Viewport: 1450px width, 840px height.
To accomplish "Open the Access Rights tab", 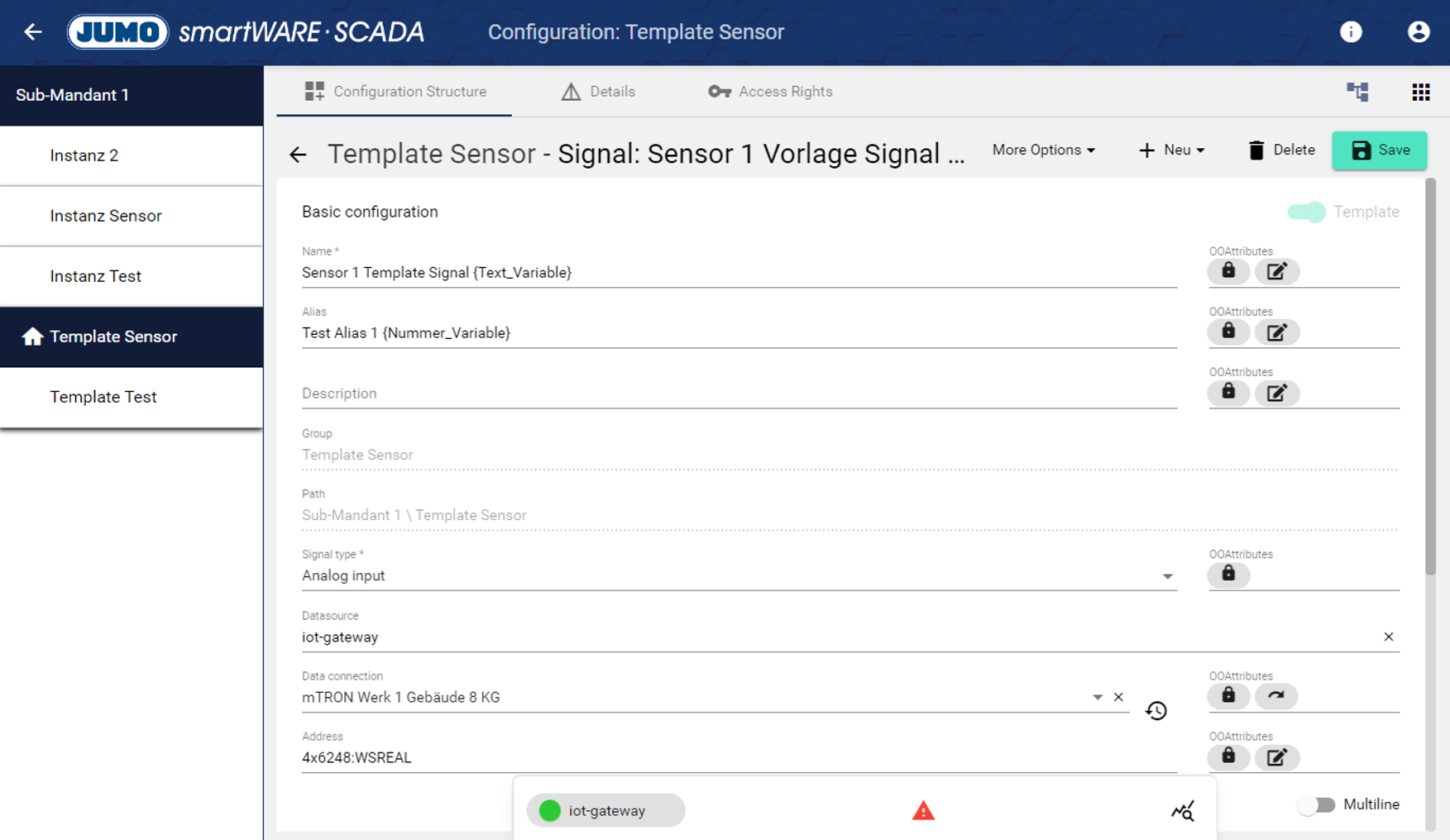I will click(771, 92).
